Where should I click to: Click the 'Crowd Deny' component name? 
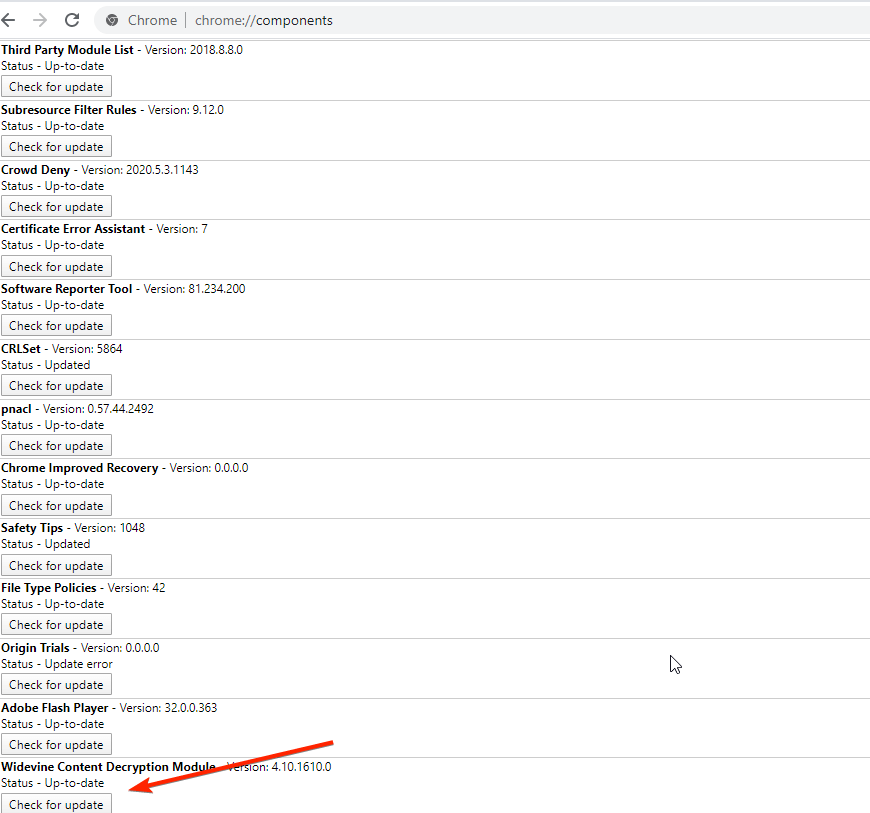point(36,170)
